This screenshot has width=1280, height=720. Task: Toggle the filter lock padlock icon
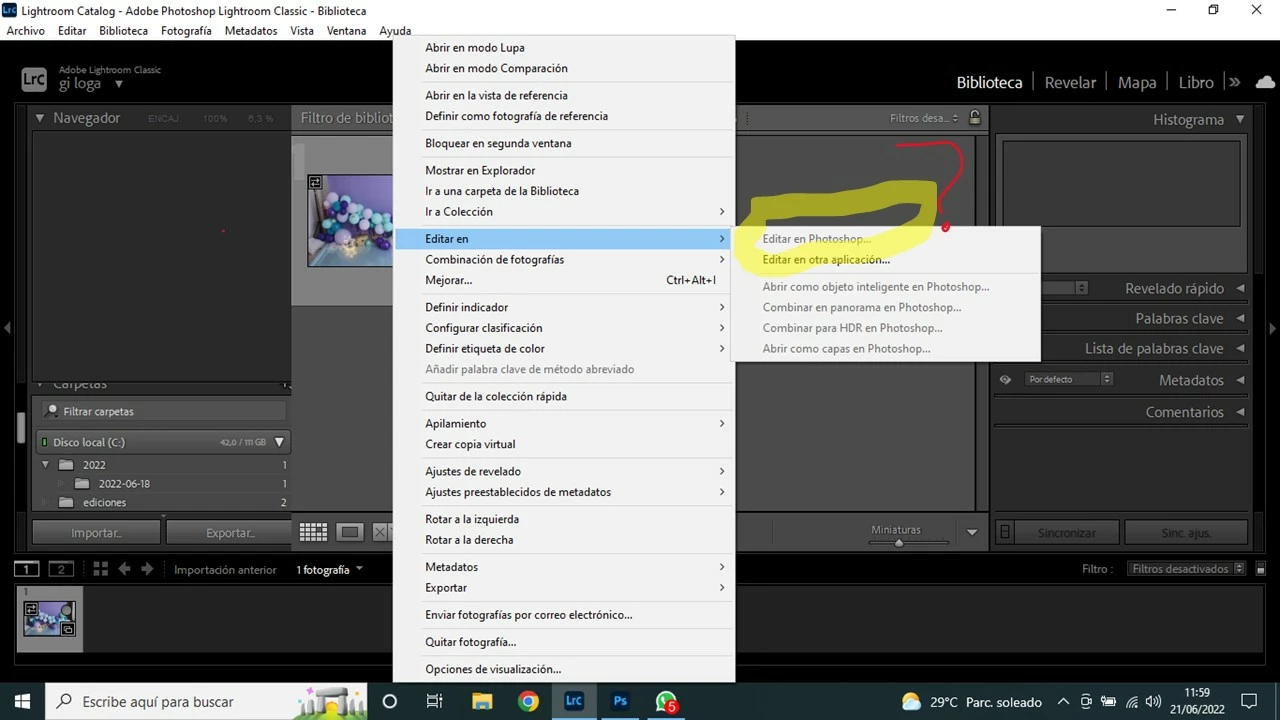(x=975, y=118)
